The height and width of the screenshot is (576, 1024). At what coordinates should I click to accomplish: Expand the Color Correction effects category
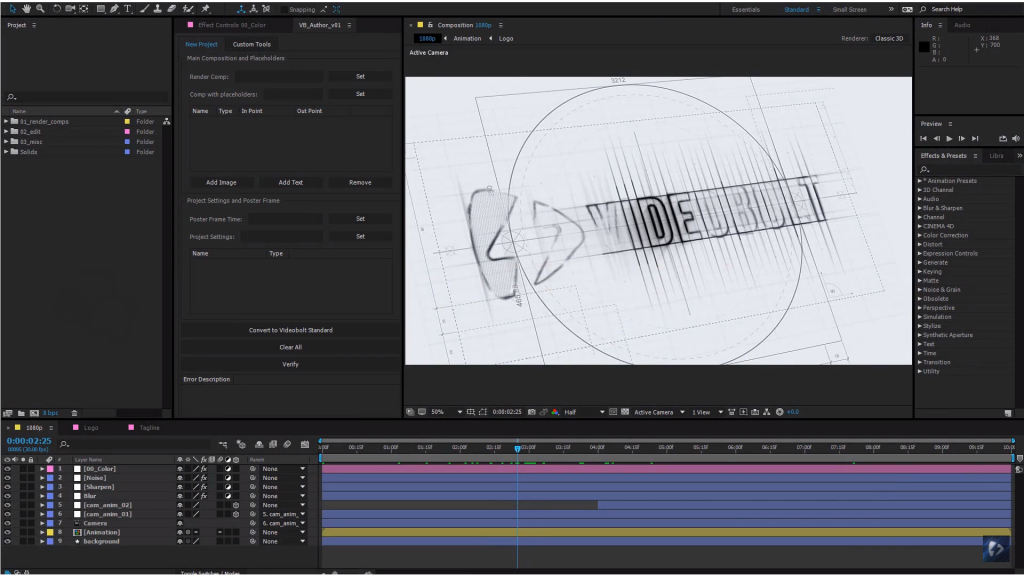pos(920,235)
